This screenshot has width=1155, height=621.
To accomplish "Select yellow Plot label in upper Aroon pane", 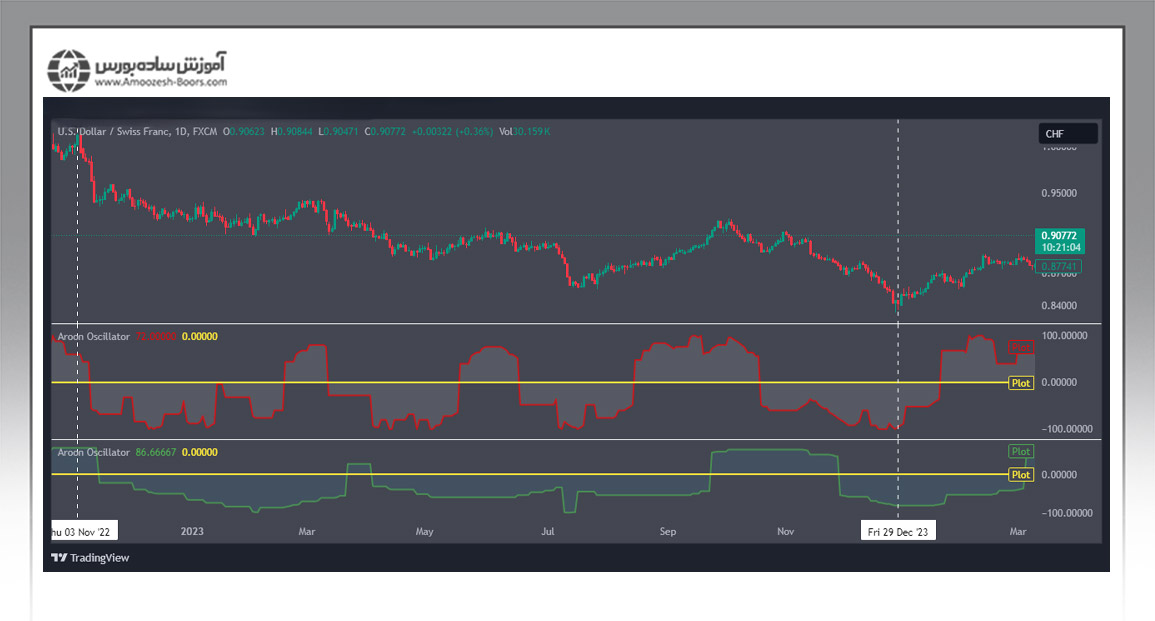I will click(1020, 383).
